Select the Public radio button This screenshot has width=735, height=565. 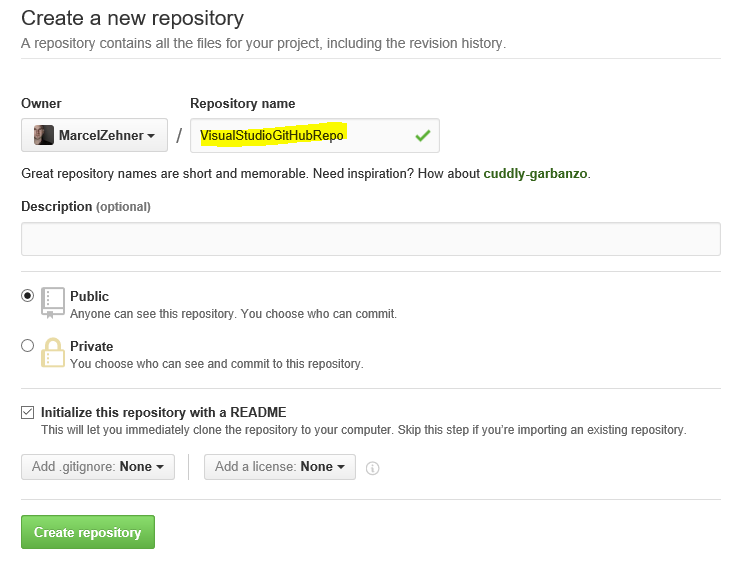[x=28, y=296]
